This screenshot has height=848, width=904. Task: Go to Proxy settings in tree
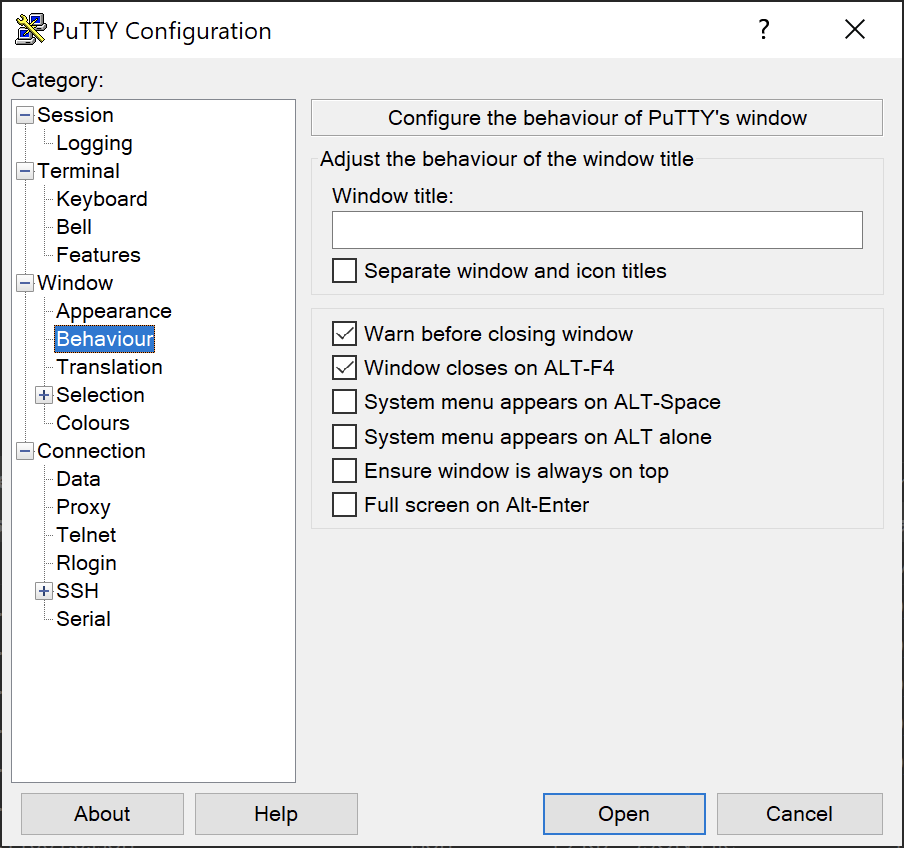tap(83, 507)
